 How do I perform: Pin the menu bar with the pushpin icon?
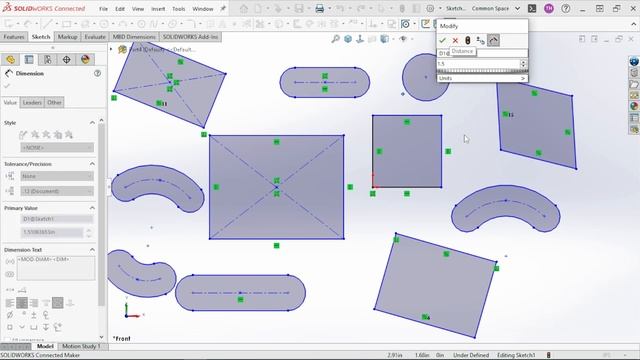pos(223,9)
